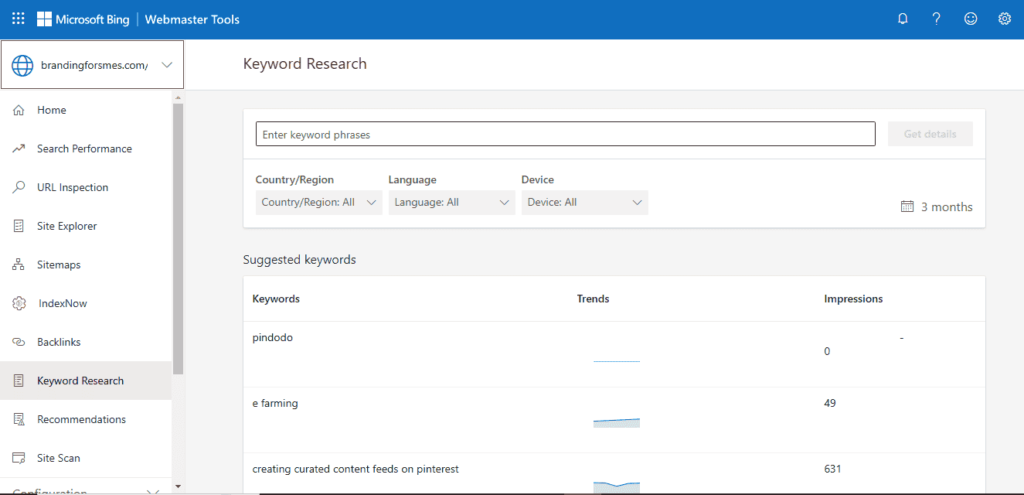This screenshot has height=495, width=1024.
Task: Click the URL Inspection magnifier icon
Action: click(x=18, y=187)
